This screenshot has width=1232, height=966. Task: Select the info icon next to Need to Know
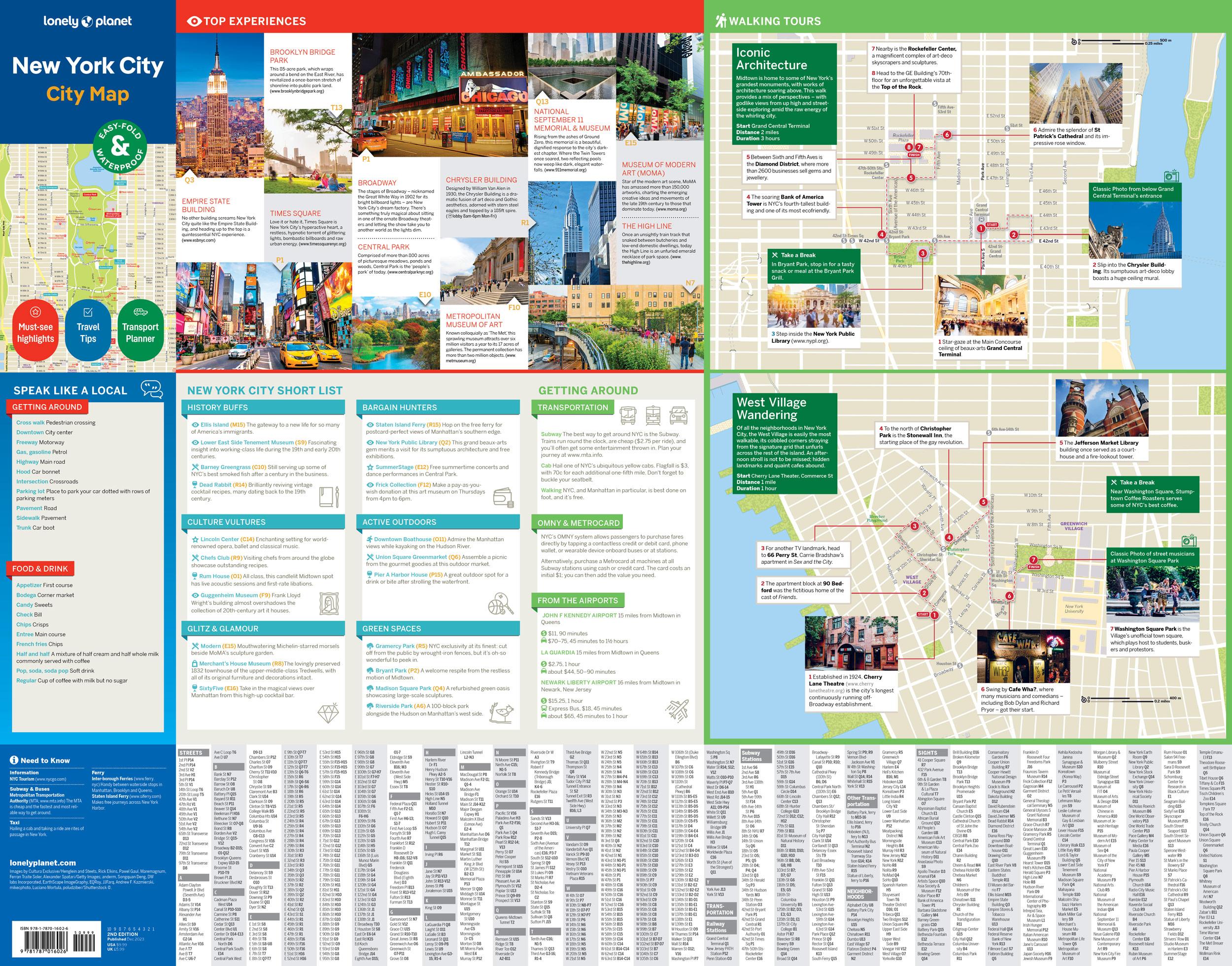pyautogui.click(x=14, y=760)
